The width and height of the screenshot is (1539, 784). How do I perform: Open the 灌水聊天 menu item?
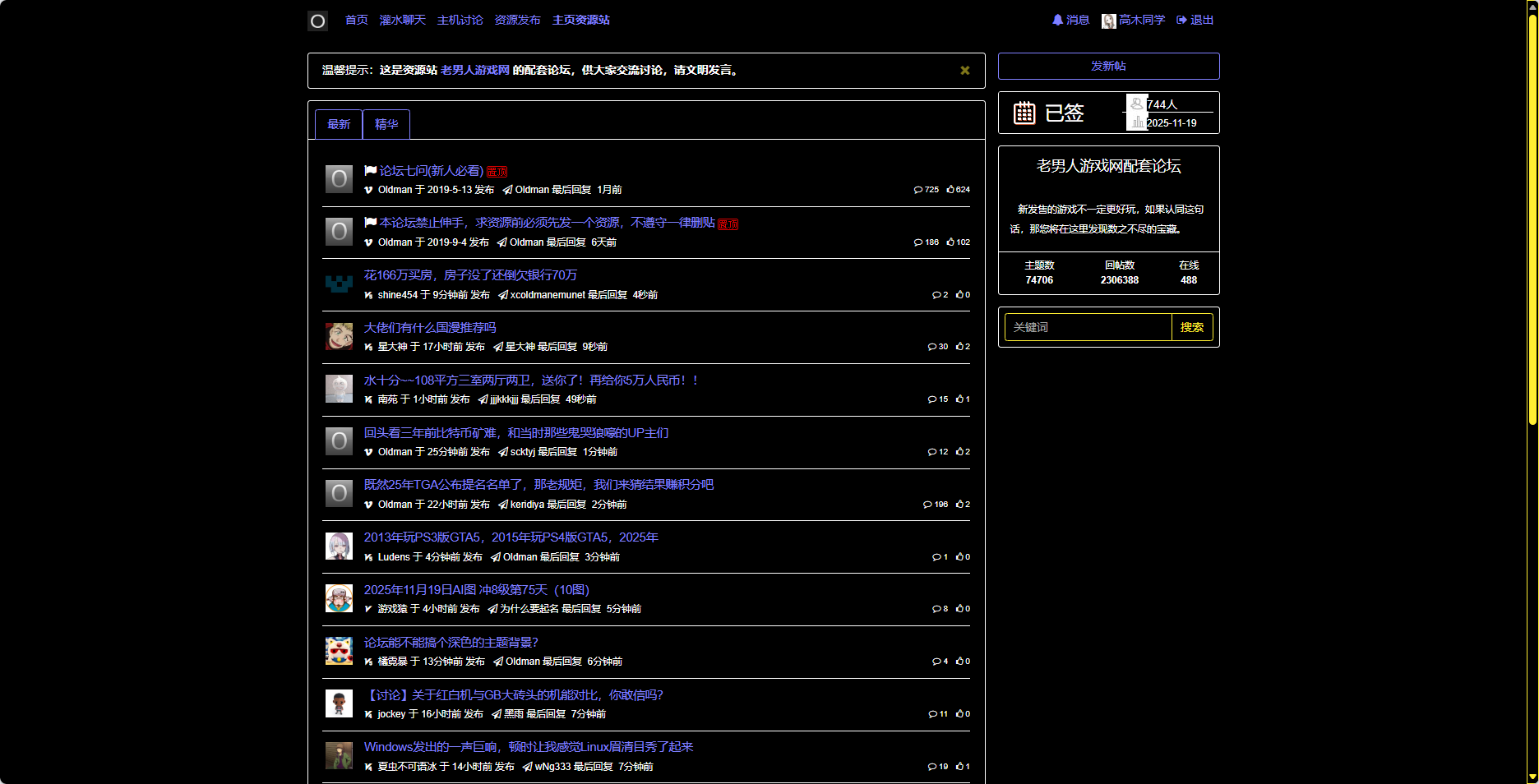point(403,19)
